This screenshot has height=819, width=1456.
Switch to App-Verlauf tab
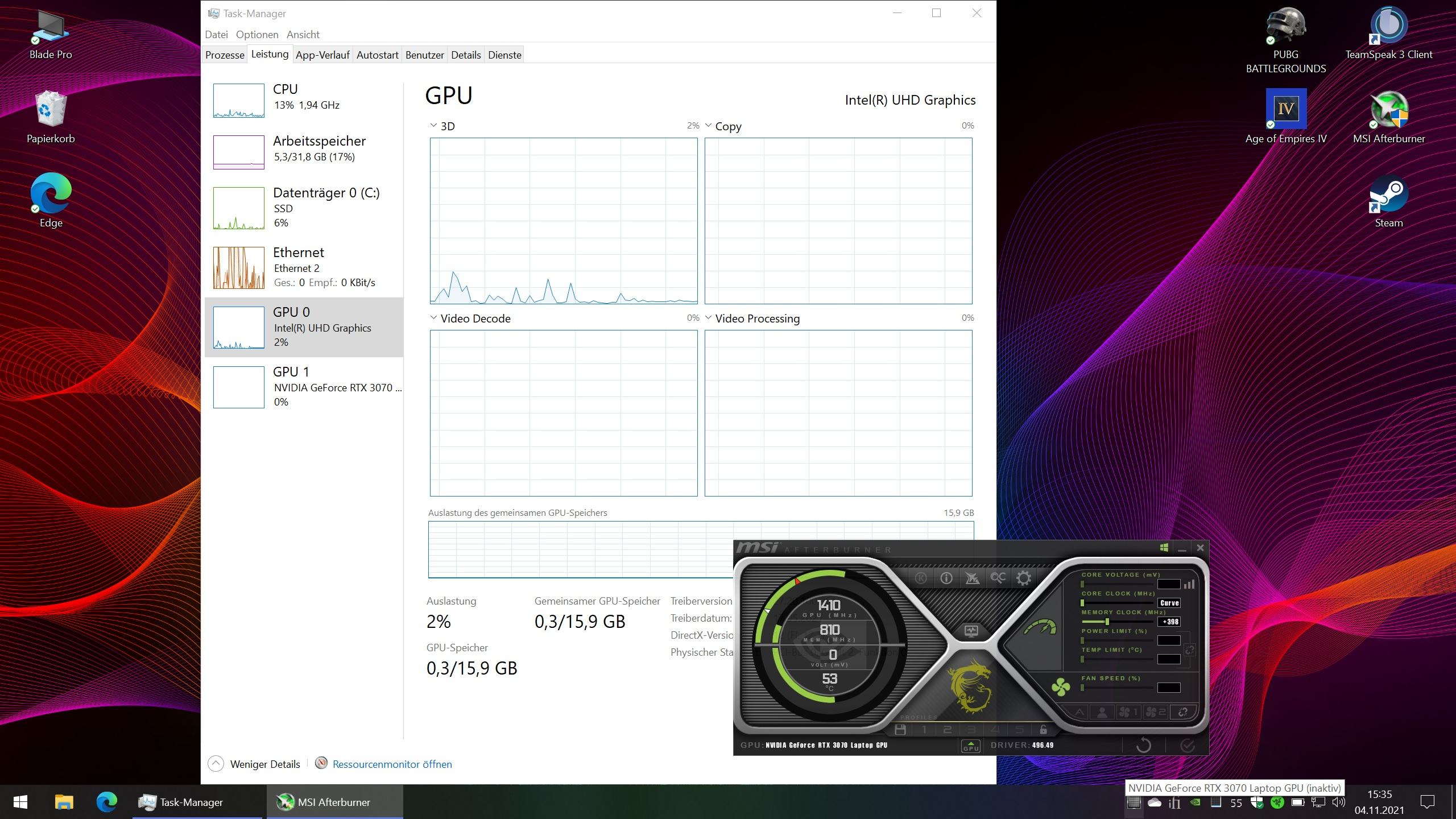coord(322,55)
